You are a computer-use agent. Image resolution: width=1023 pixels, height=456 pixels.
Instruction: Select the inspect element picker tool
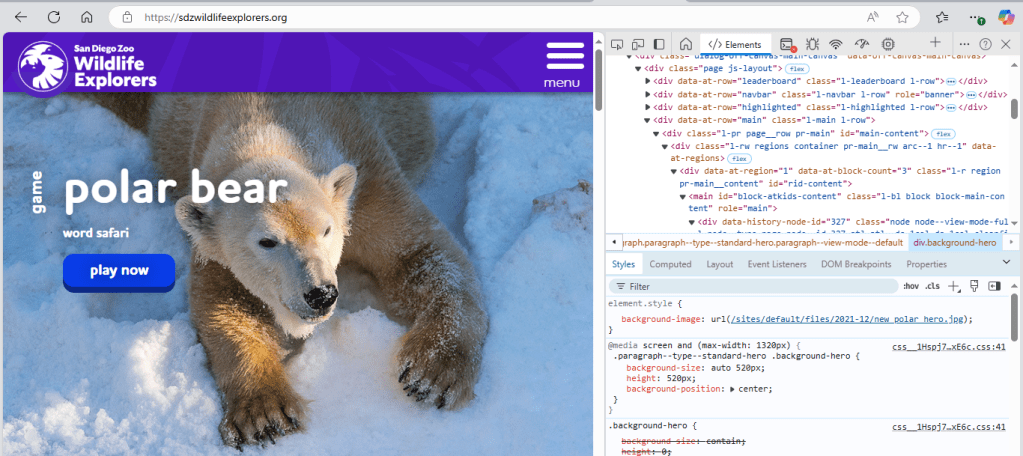[616, 44]
